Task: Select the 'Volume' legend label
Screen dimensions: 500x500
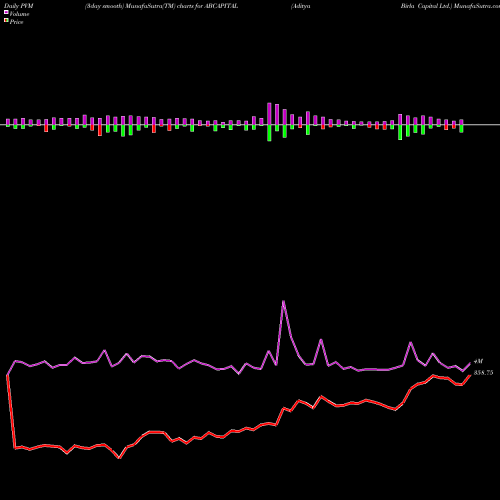Action: tap(19, 14)
